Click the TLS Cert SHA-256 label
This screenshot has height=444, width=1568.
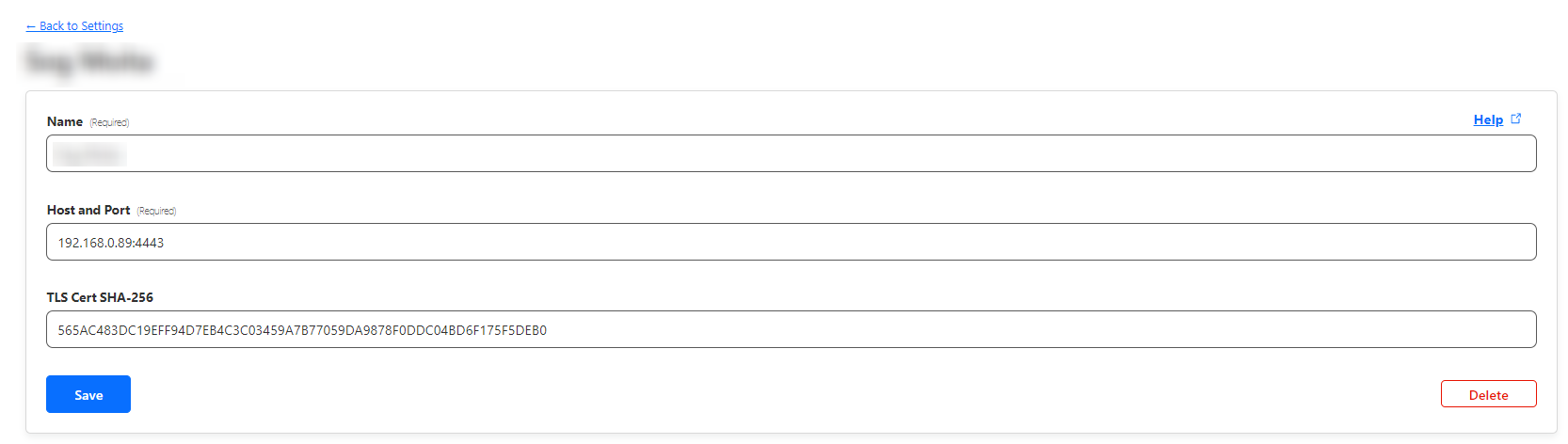point(100,297)
